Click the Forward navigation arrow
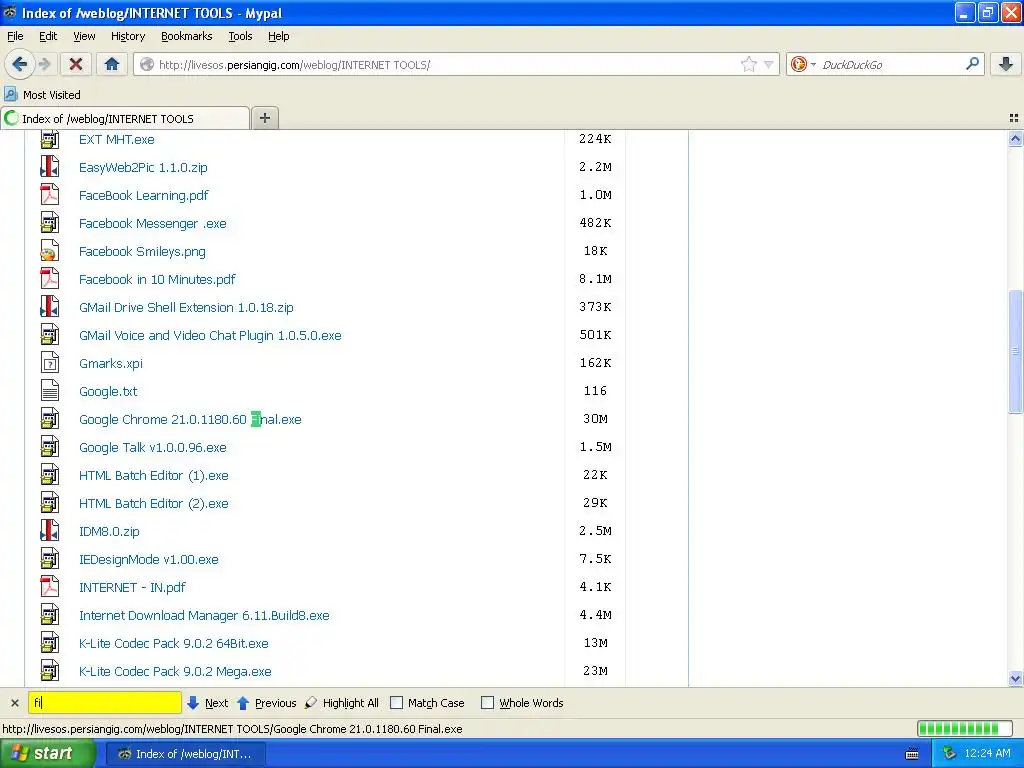 [x=44, y=64]
